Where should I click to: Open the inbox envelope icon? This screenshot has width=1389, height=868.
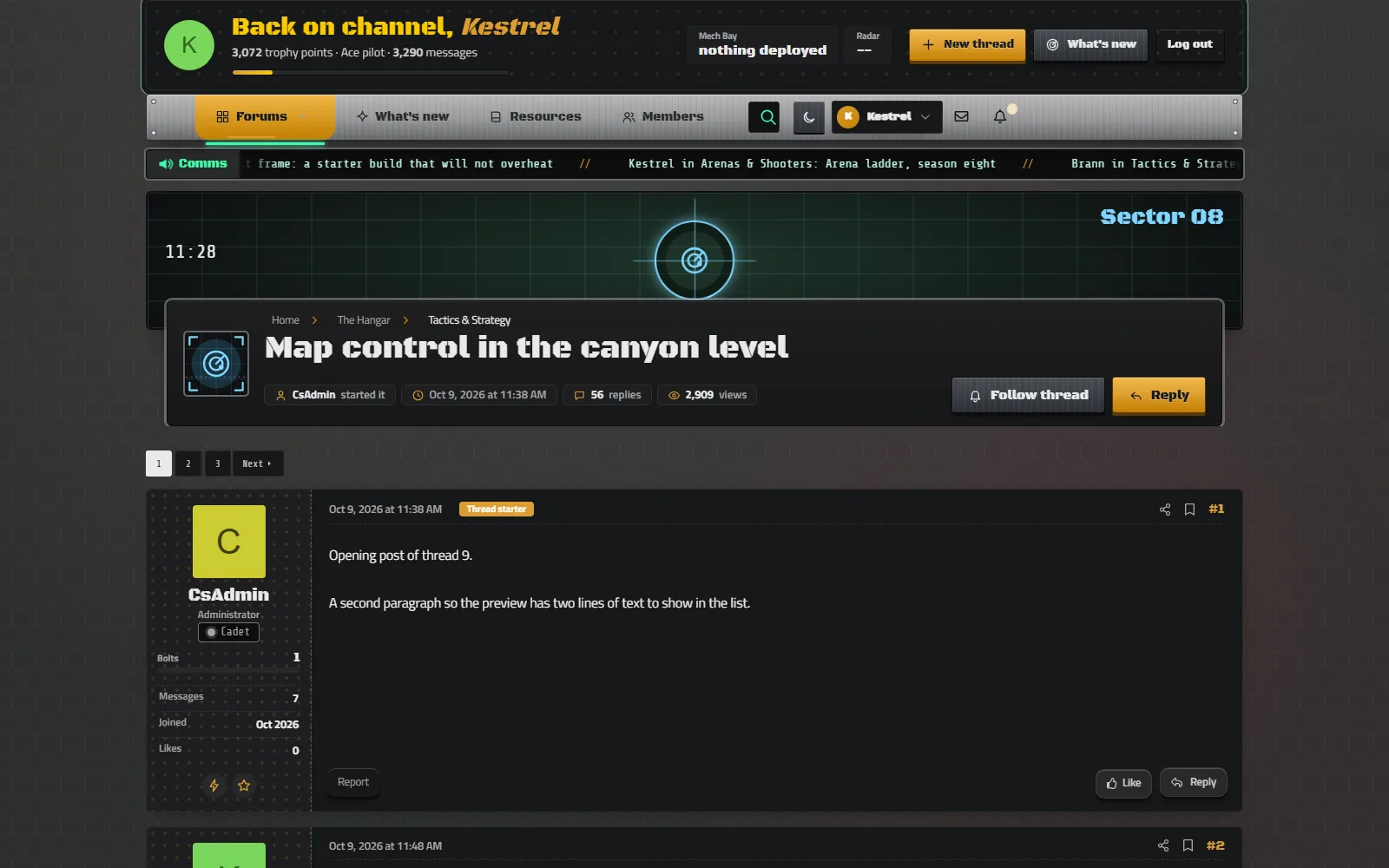tap(961, 116)
